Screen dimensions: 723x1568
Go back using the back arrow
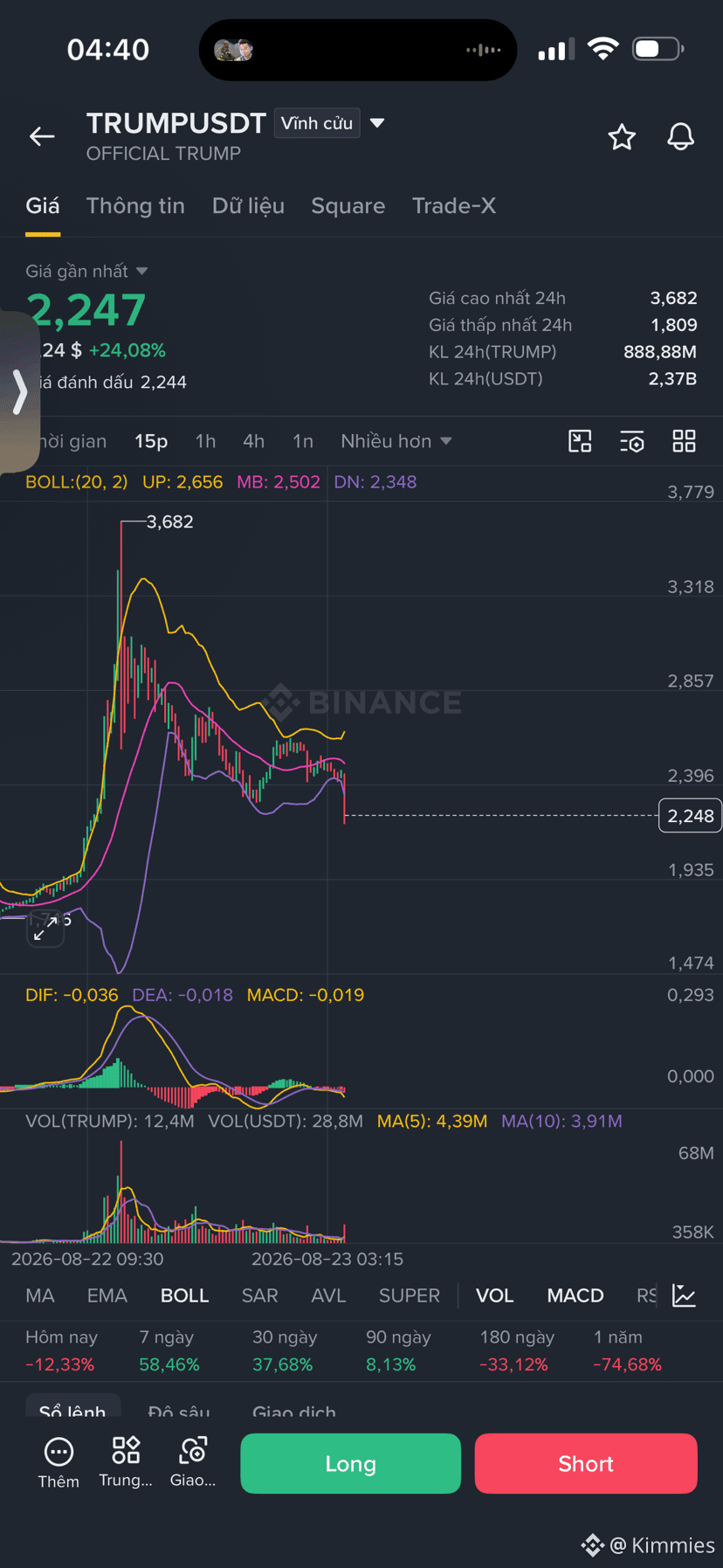tap(42, 136)
